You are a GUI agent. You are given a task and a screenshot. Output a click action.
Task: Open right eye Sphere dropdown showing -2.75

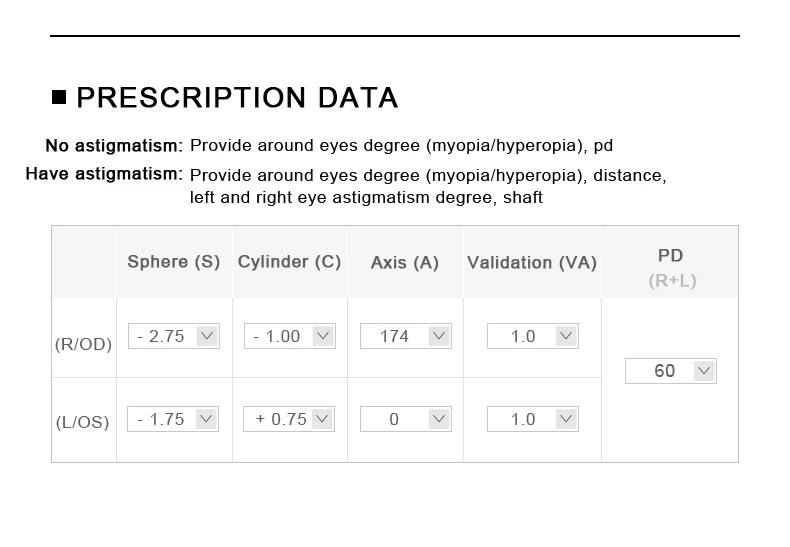pos(174,336)
